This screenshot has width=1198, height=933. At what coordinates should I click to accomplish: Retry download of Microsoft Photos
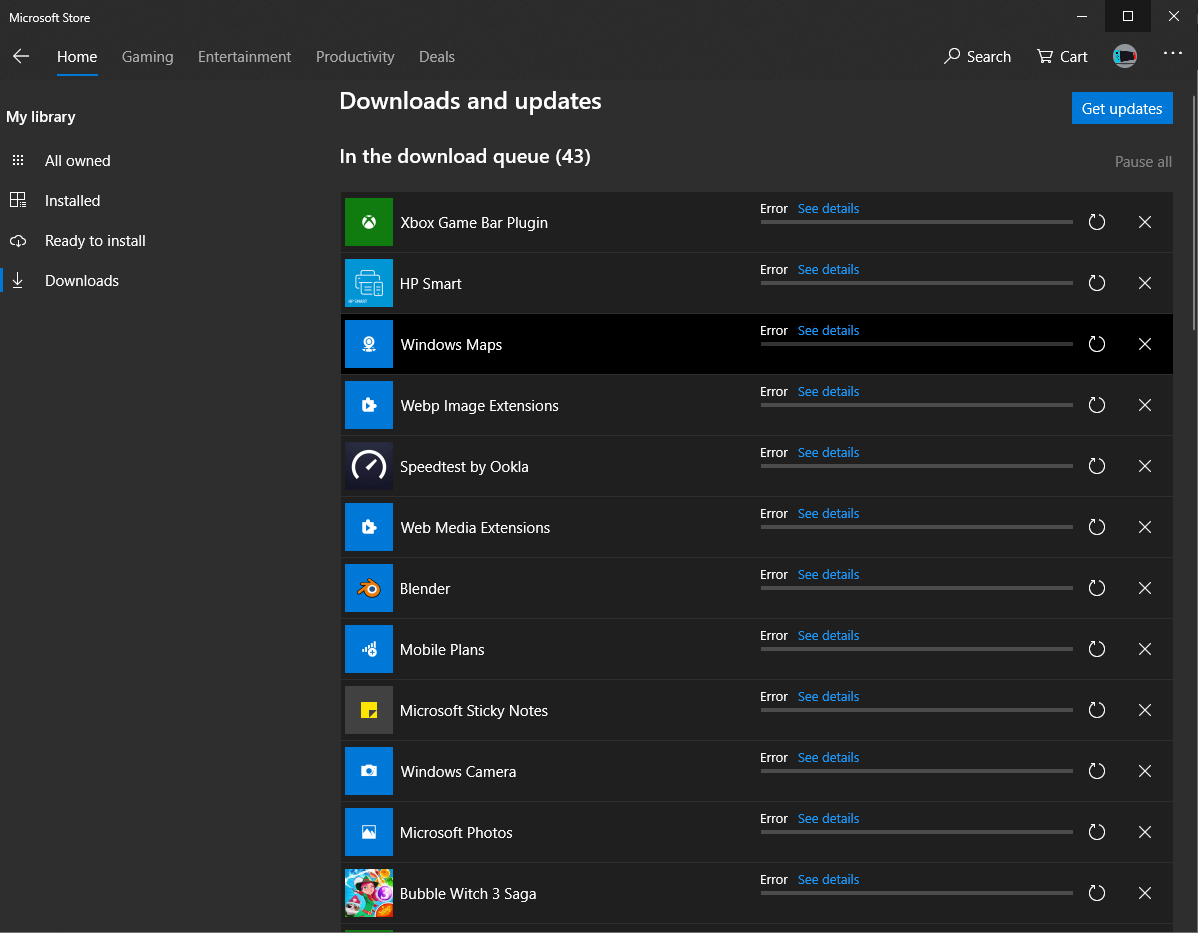tap(1096, 832)
